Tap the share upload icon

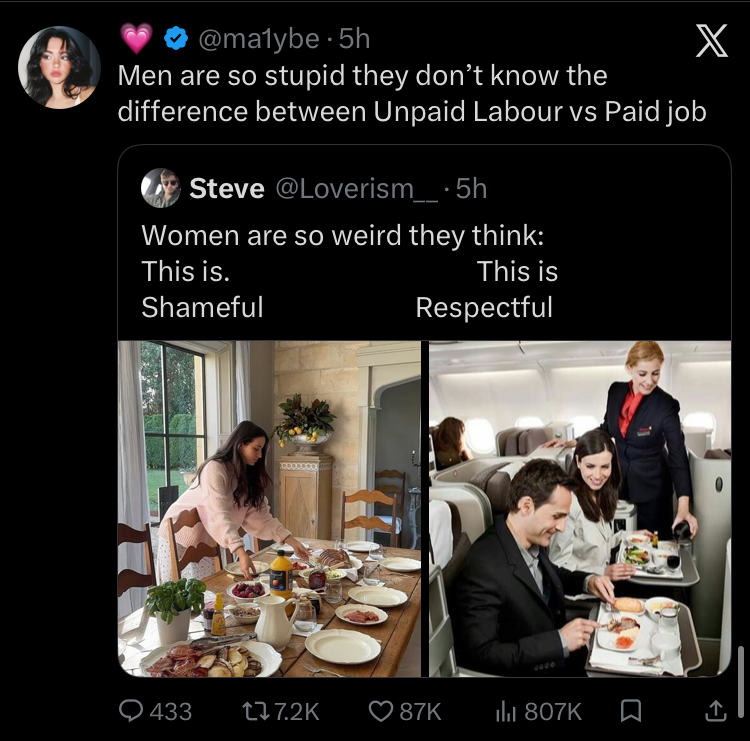point(715,711)
